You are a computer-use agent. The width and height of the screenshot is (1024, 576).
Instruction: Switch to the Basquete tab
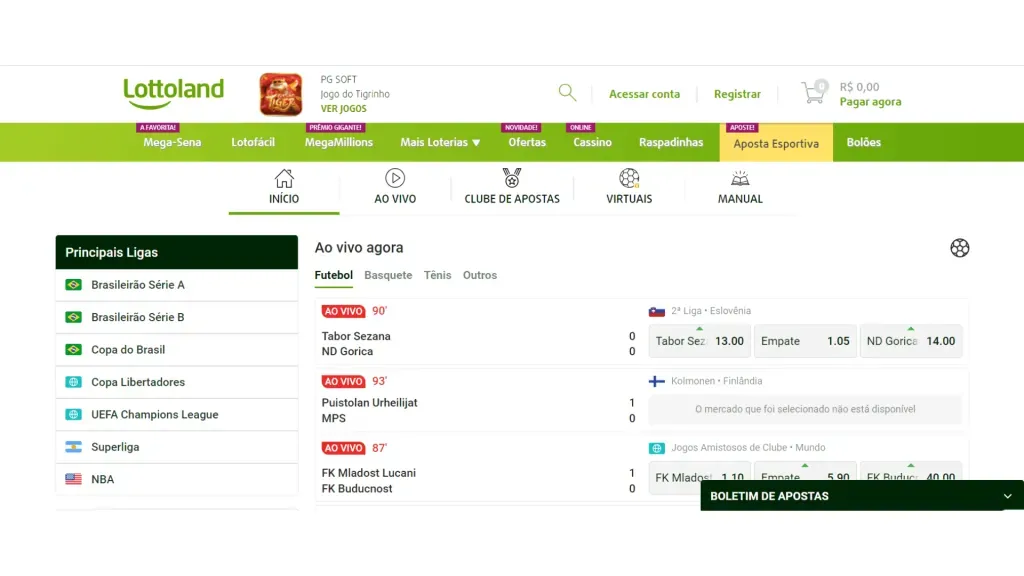click(x=388, y=275)
